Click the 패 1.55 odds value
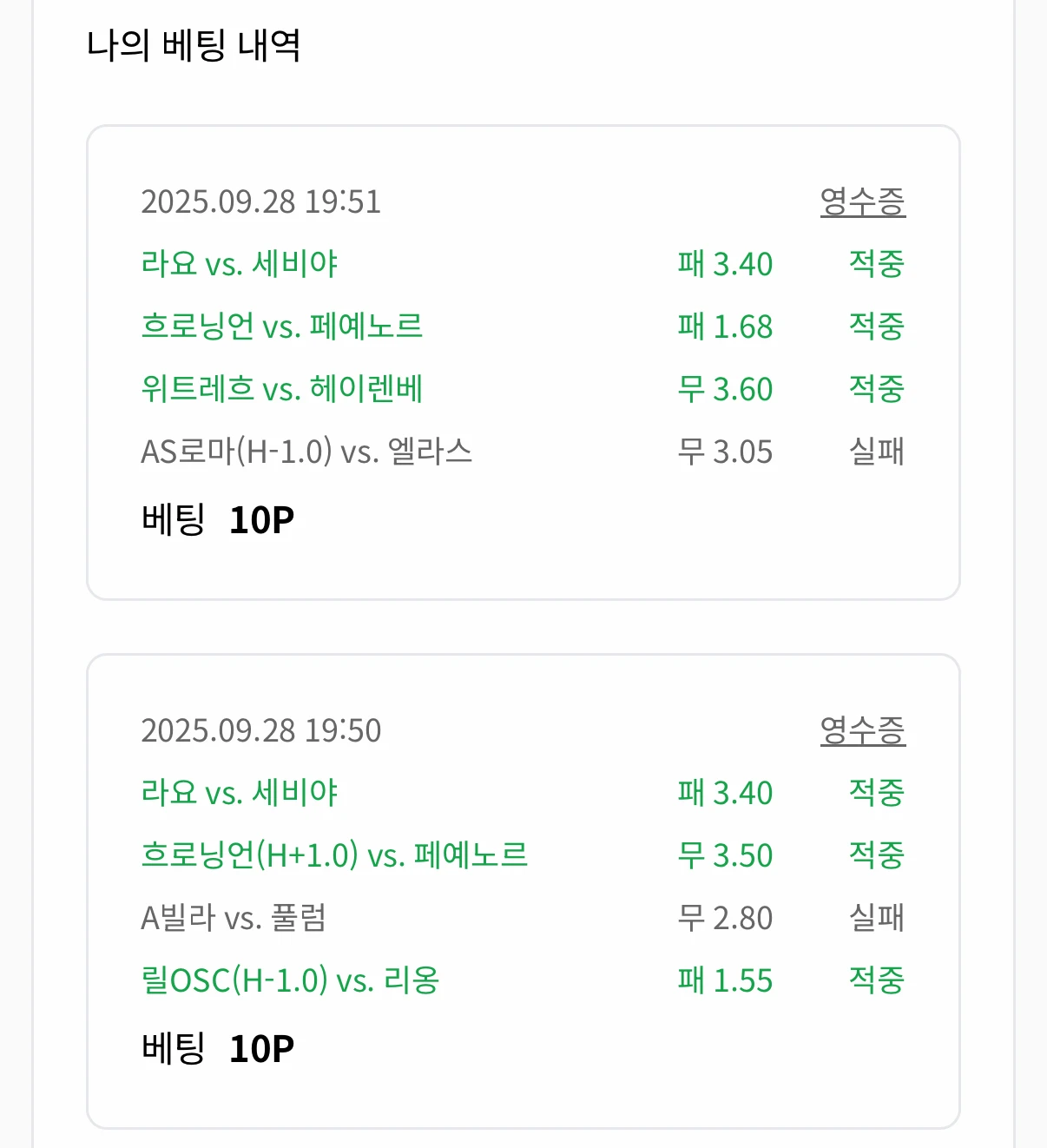Viewport: 1047px width, 1148px height. [x=725, y=980]
